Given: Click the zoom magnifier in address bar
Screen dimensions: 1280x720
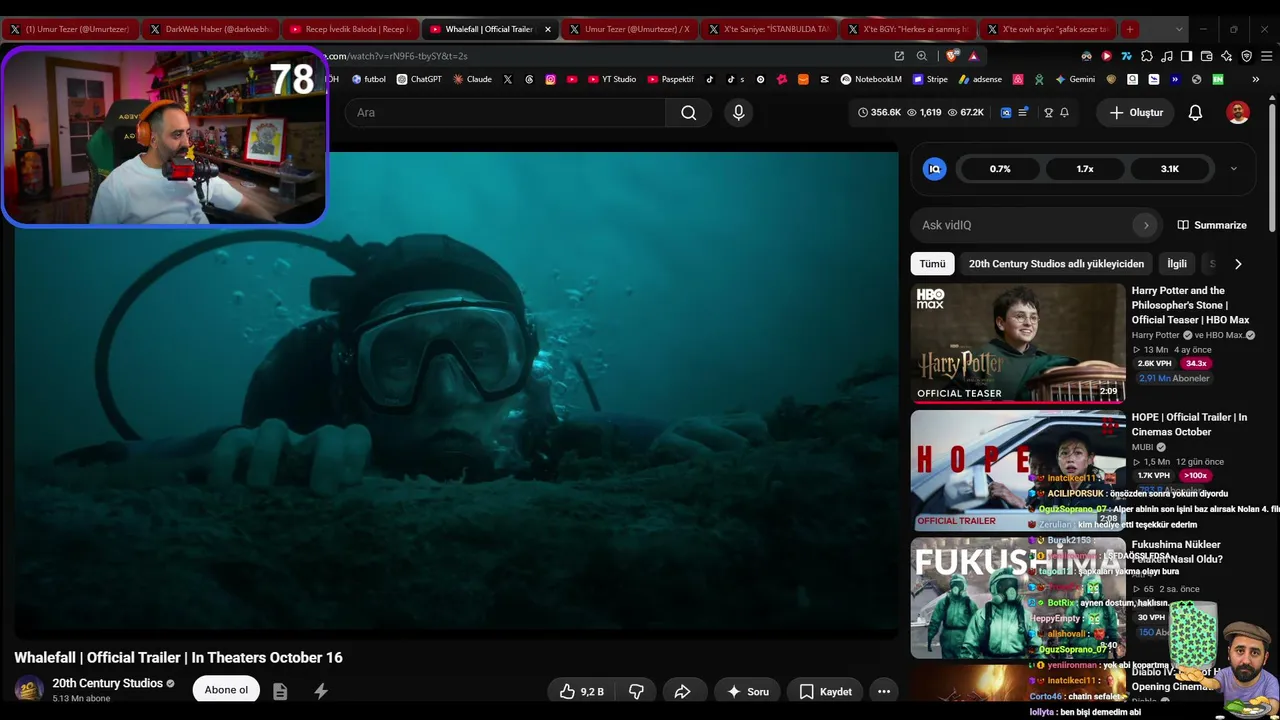Looking at the screenshot, I should click(921, 56).
